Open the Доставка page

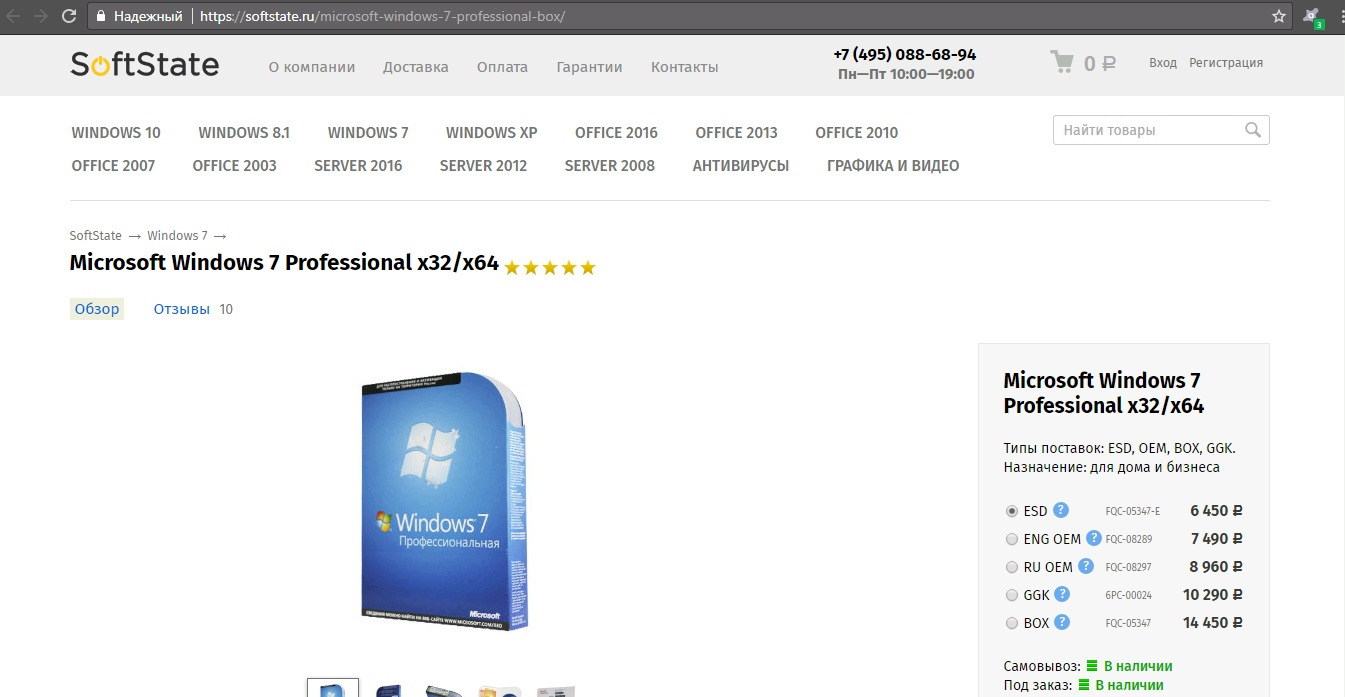coord(416,67)
